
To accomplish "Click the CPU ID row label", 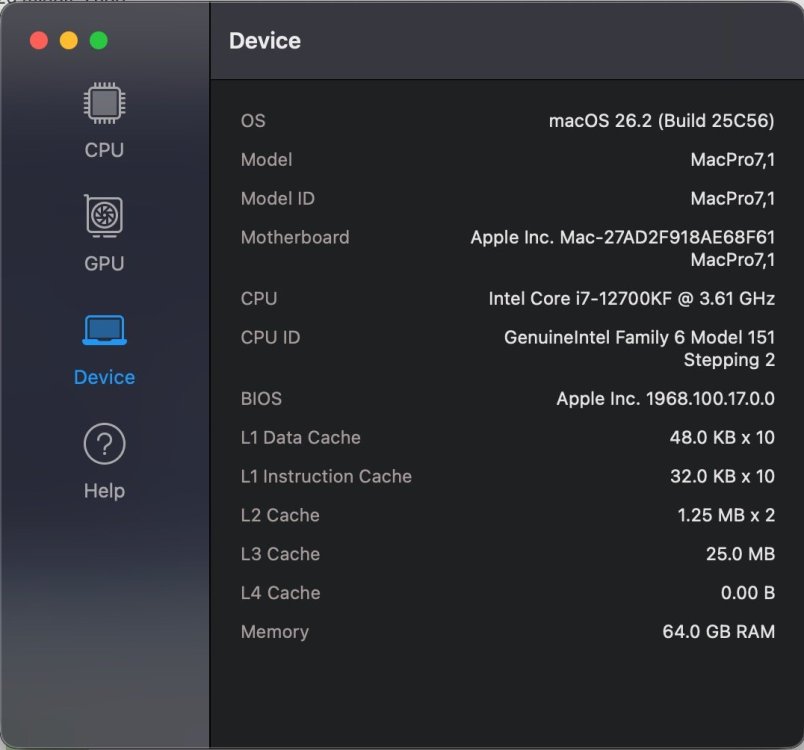I will click(x=270, y=338).
